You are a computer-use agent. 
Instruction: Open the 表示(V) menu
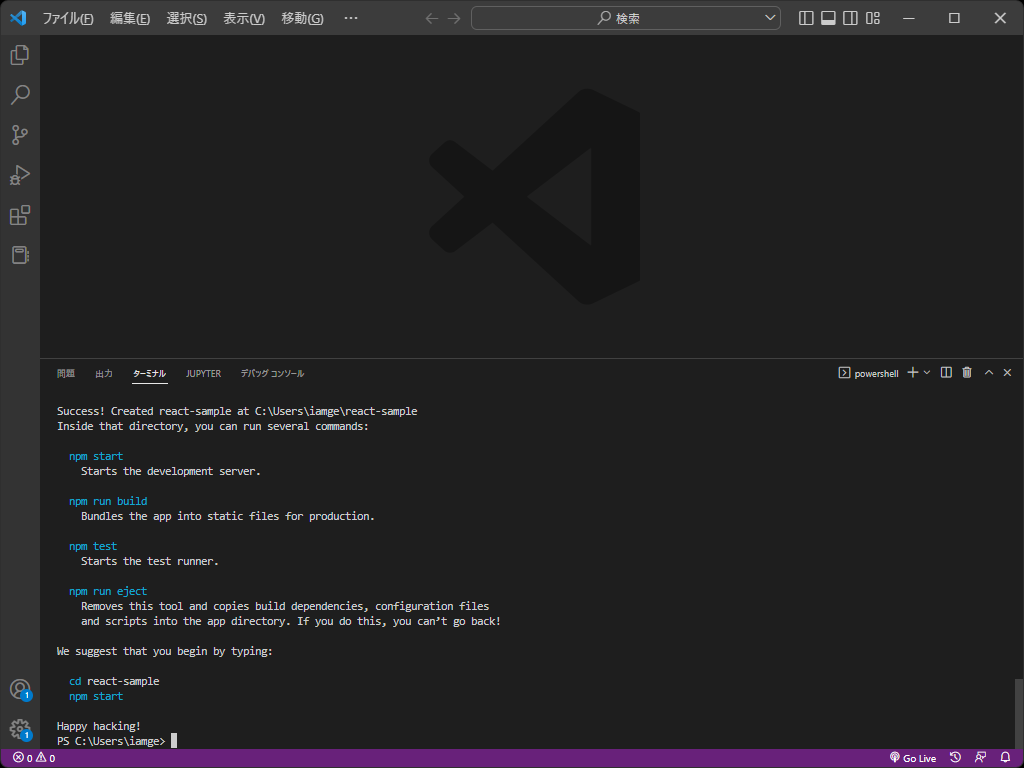tap(244, 18)
